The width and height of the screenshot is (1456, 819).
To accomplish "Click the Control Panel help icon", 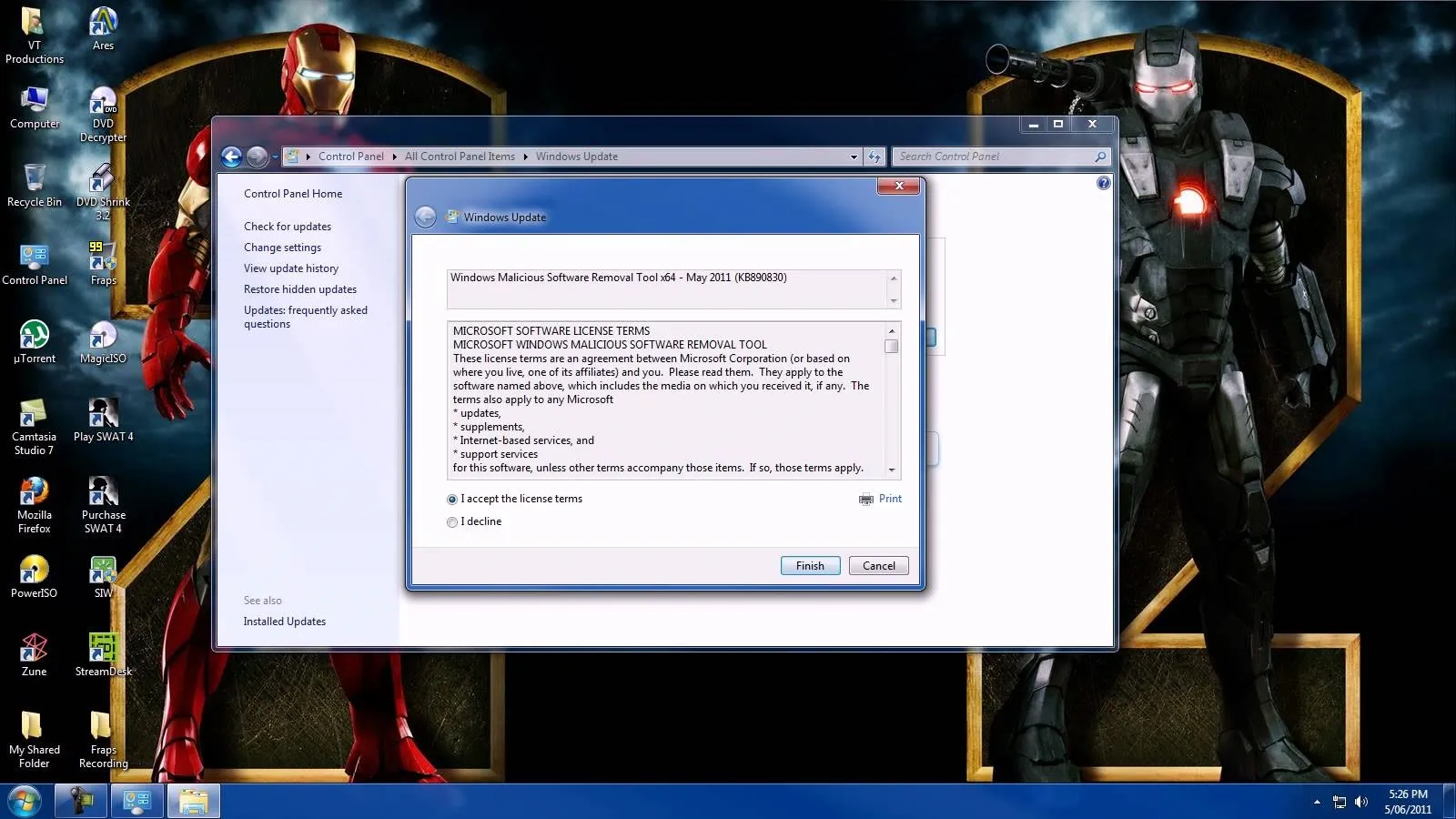I will (x=1103, y=183).
